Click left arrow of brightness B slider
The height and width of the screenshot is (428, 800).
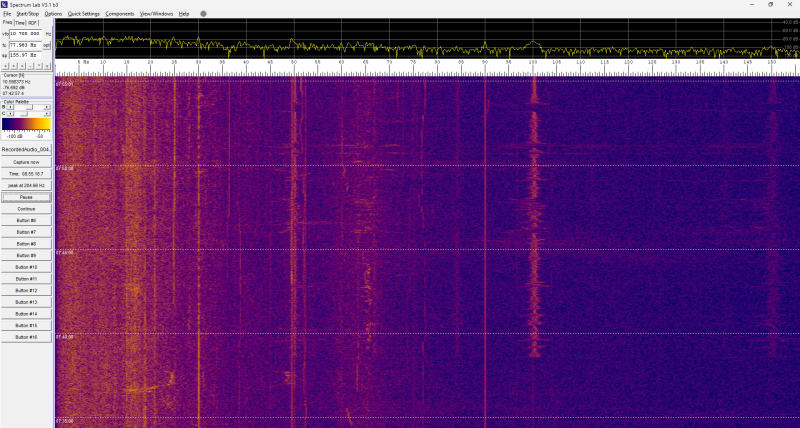pos(10,107)
